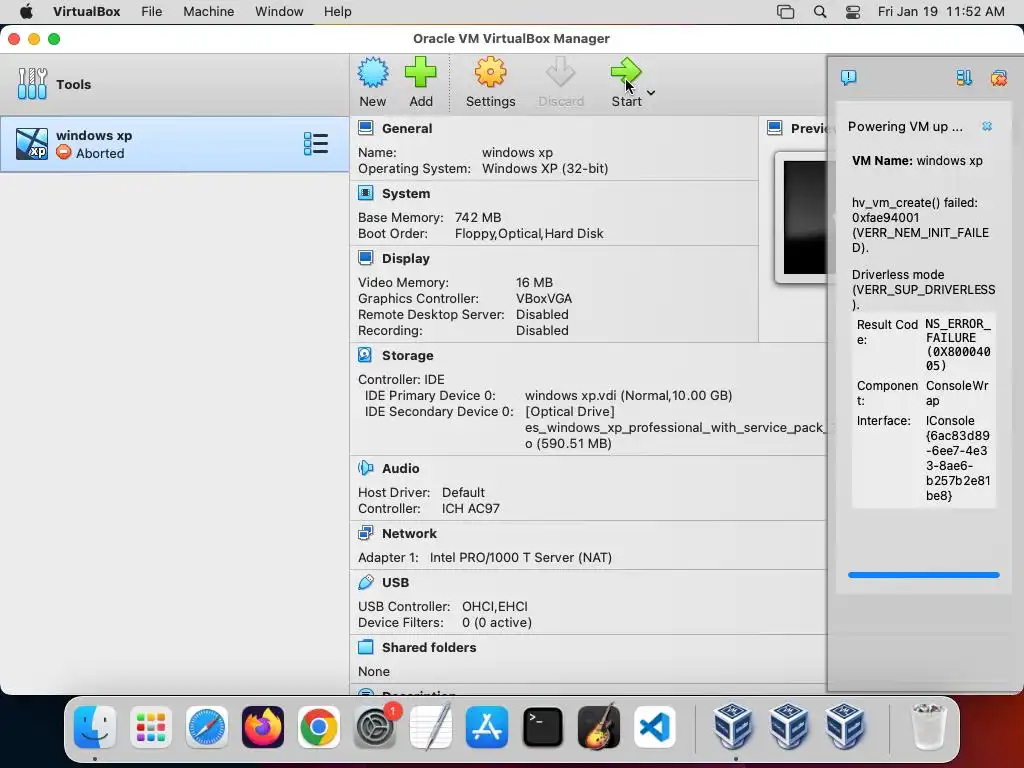Open the Network settings heading link
This screenshot has width=1024, height=768.
click(x=409, y=534)
